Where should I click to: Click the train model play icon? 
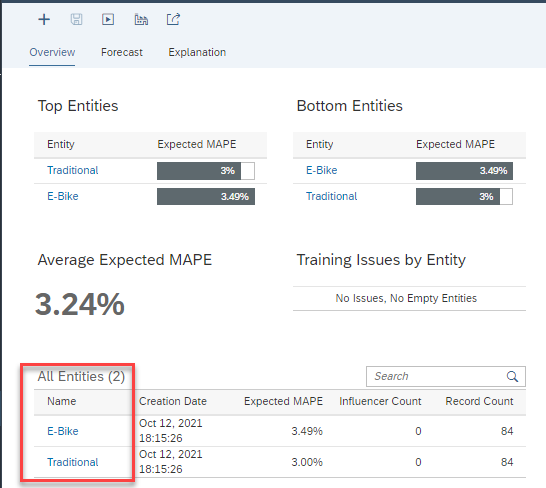tap(108, 20)
